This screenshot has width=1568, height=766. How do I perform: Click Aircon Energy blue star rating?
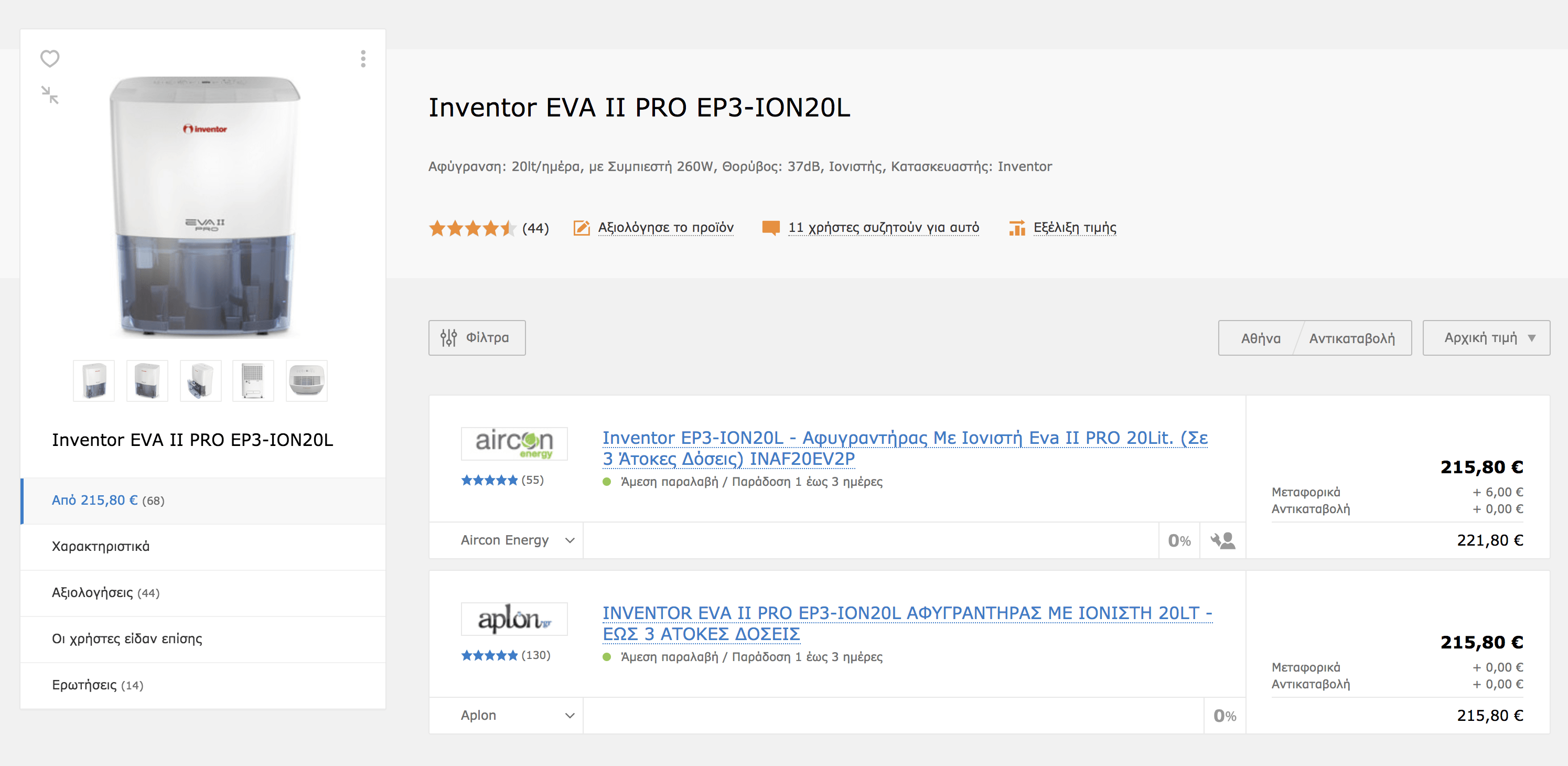pos(489,481)
